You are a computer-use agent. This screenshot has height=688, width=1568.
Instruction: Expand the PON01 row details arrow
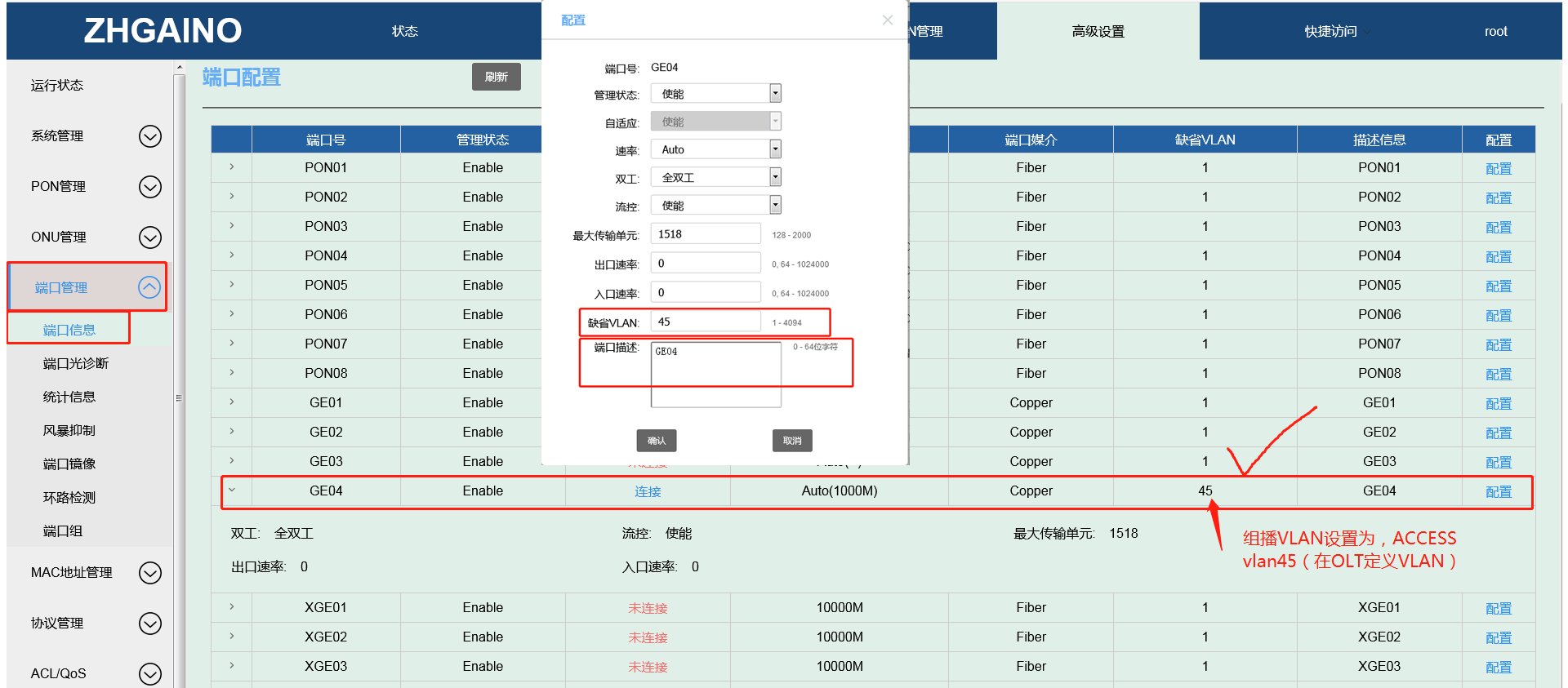[232, 167]
